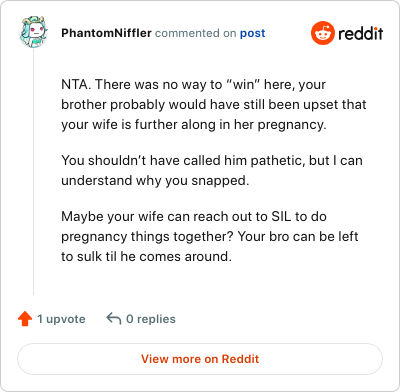Click the reddit wordmark text
The height and width of the screenshot is (392, 400).
361,33
